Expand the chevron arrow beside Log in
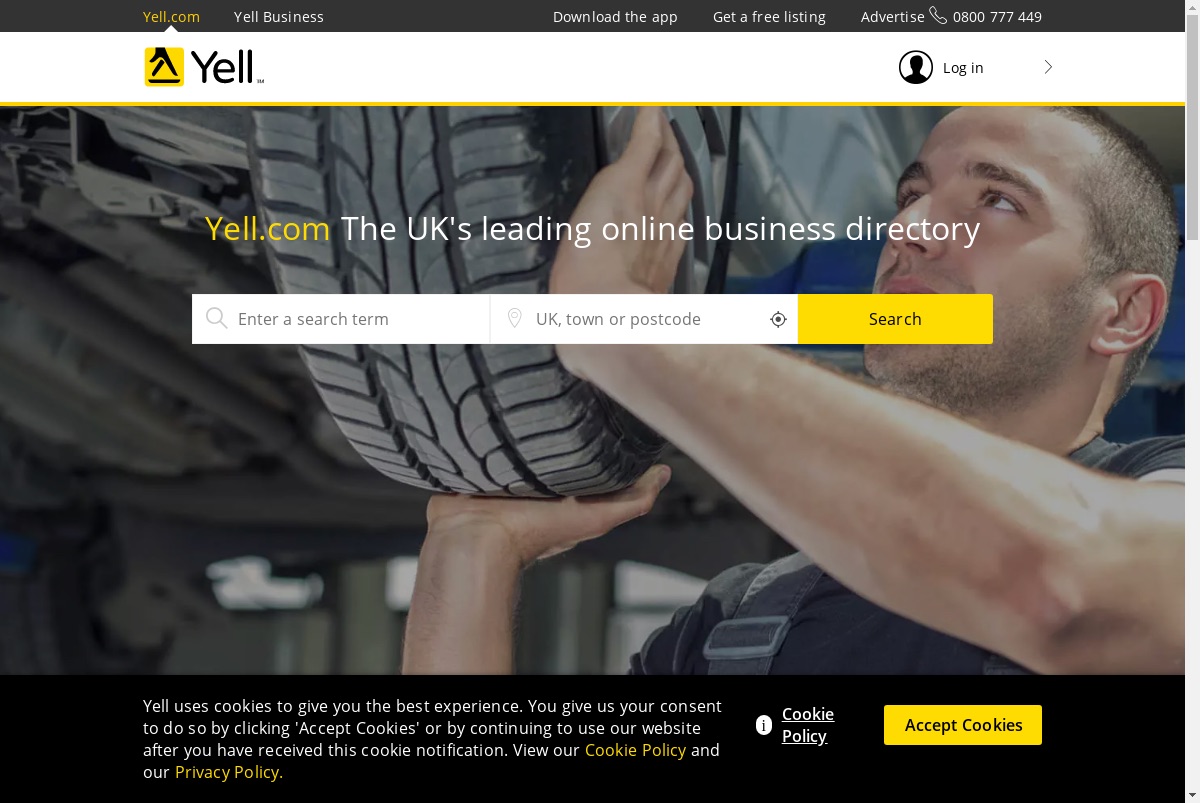Image resolution: width=1200 pixels, height=803 pixels. (x=1048, y=67)
